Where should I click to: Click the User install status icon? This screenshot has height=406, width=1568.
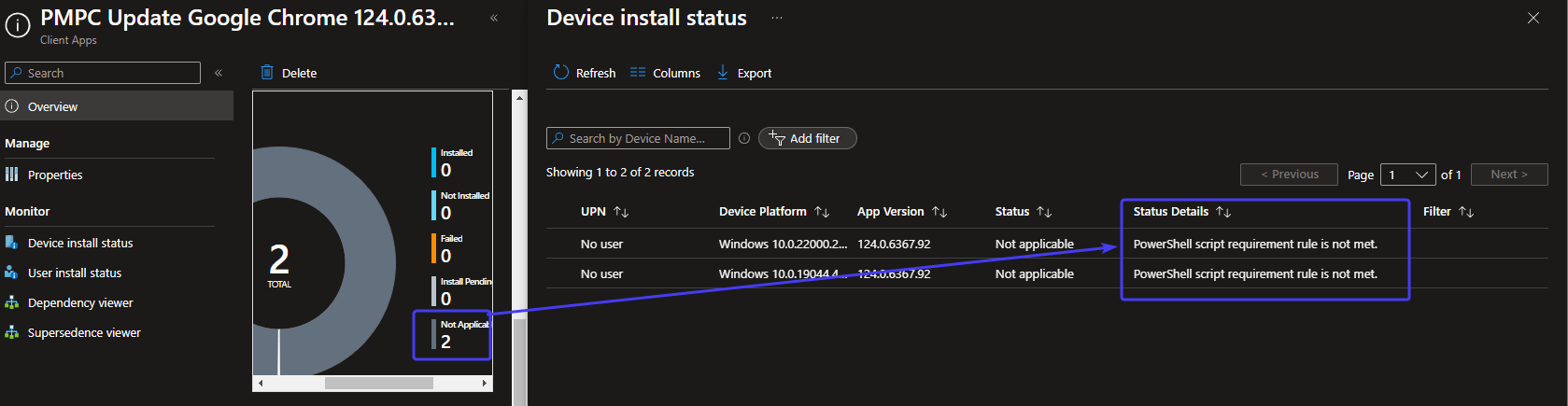pyautogui.click(x=11, y=273)
